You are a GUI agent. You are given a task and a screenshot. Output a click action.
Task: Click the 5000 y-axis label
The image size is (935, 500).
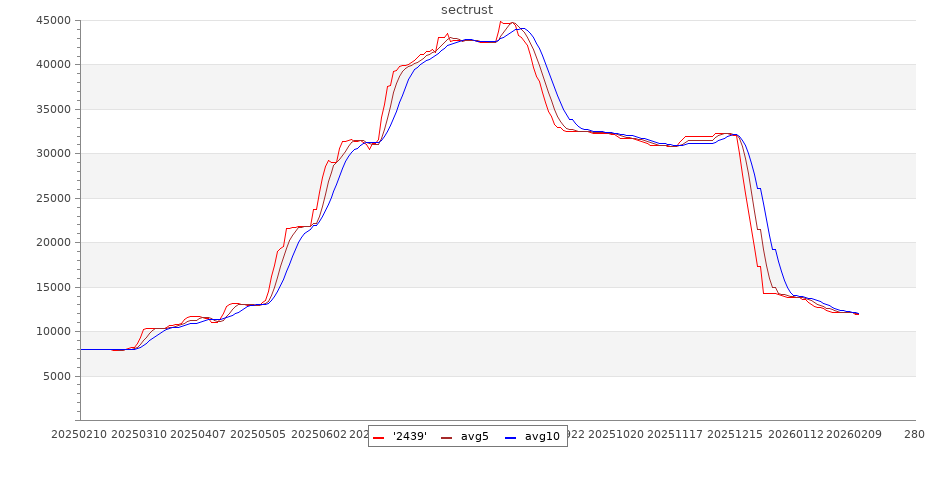click(x=55, y=376)
